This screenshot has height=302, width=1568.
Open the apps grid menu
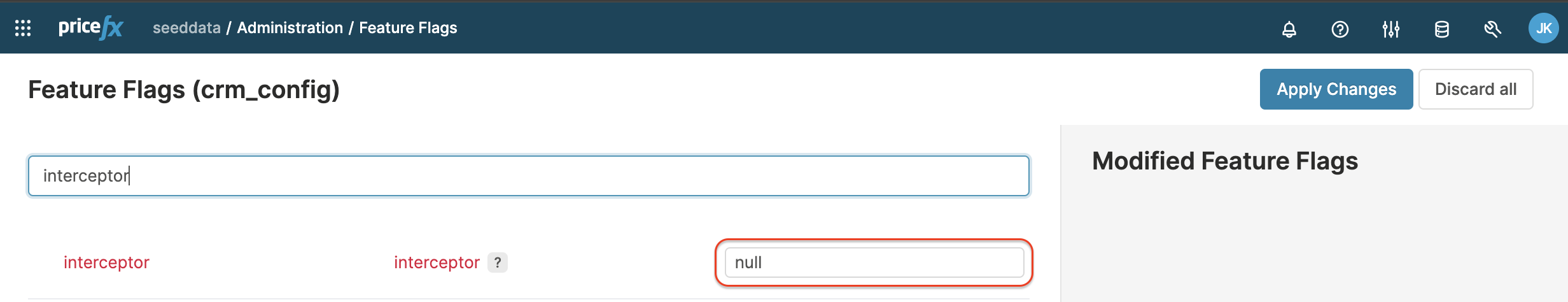[23, 28]
